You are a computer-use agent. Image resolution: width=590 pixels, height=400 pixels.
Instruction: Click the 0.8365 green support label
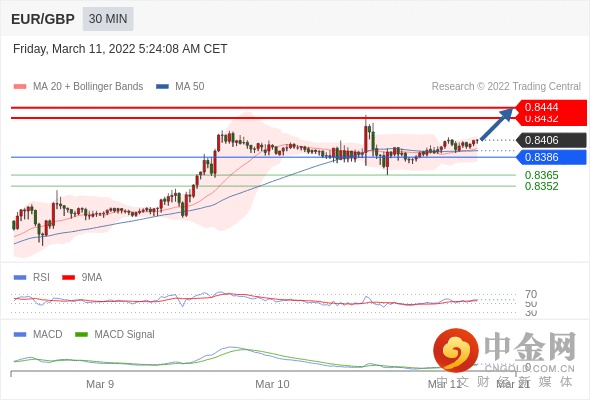pos(541,175)
